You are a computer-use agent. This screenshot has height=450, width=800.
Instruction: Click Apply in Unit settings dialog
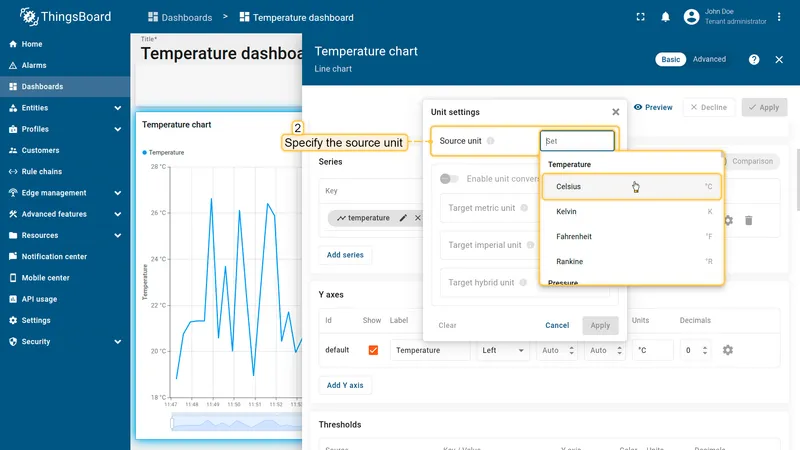pyautogui.click(x=600, y=325)
